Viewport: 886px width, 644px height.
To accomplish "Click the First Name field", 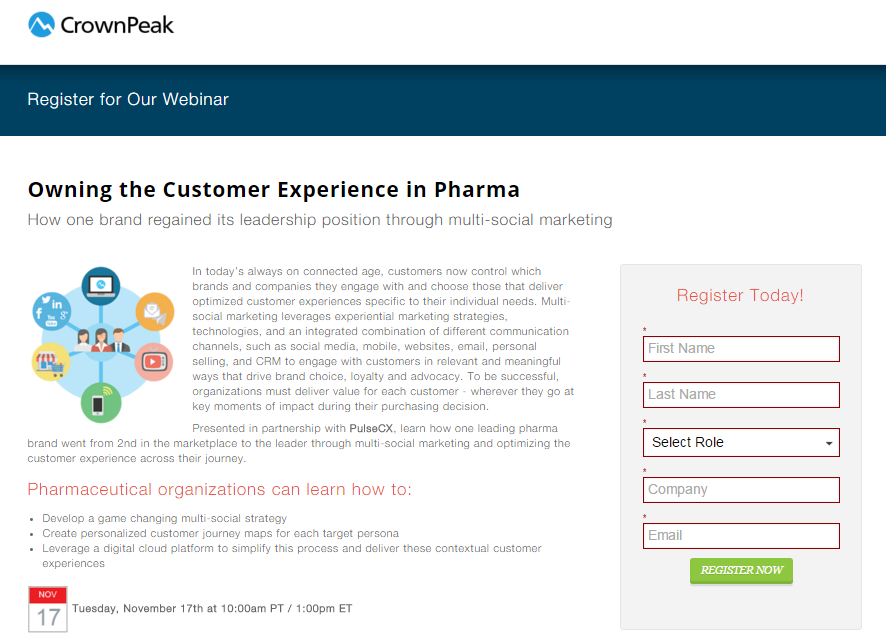I will 741,348.
